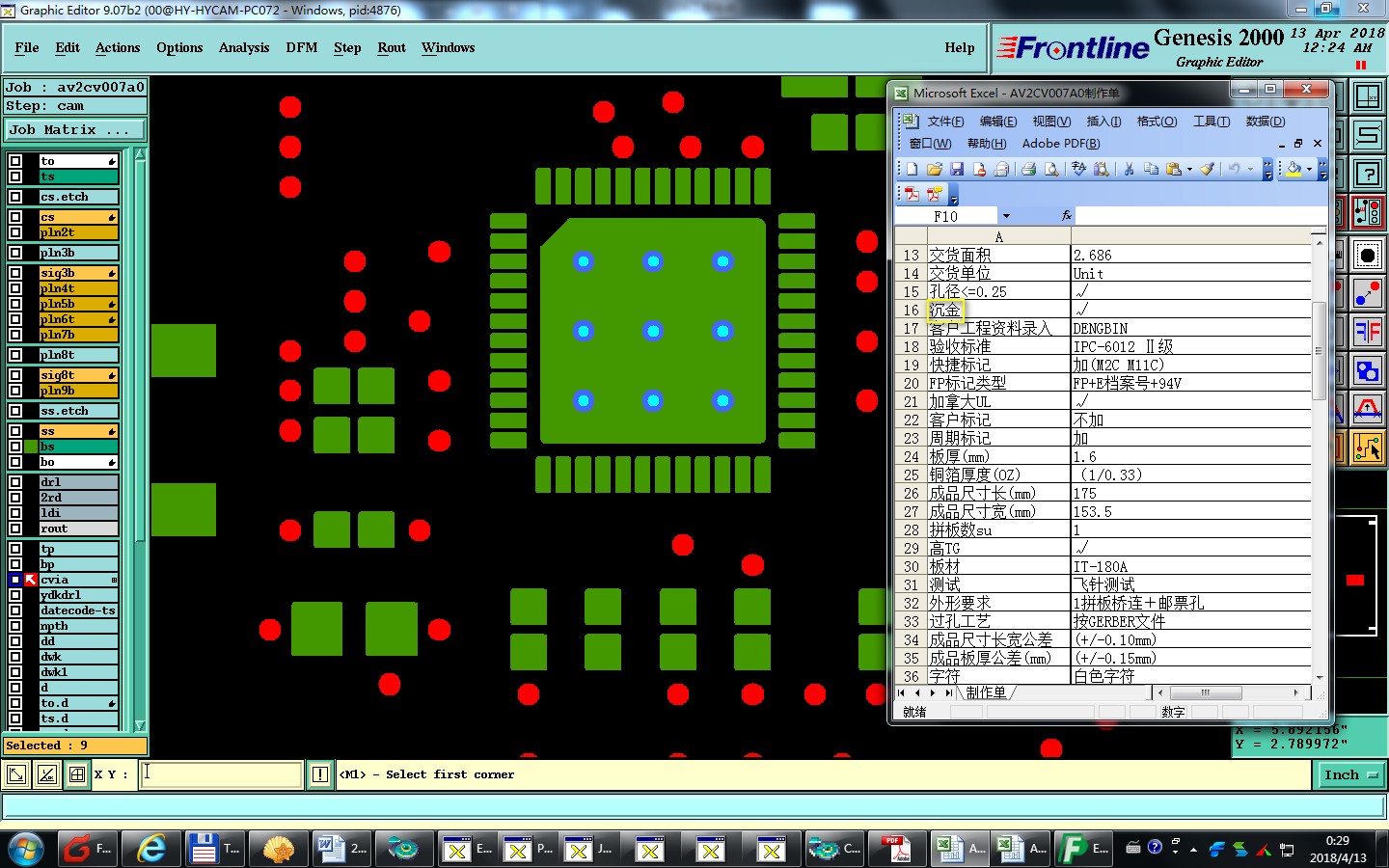Open the Undo history dropdown arrow
This screenshot has width=1389, height=868.
pyautogui.click(x=1250, y=169)
